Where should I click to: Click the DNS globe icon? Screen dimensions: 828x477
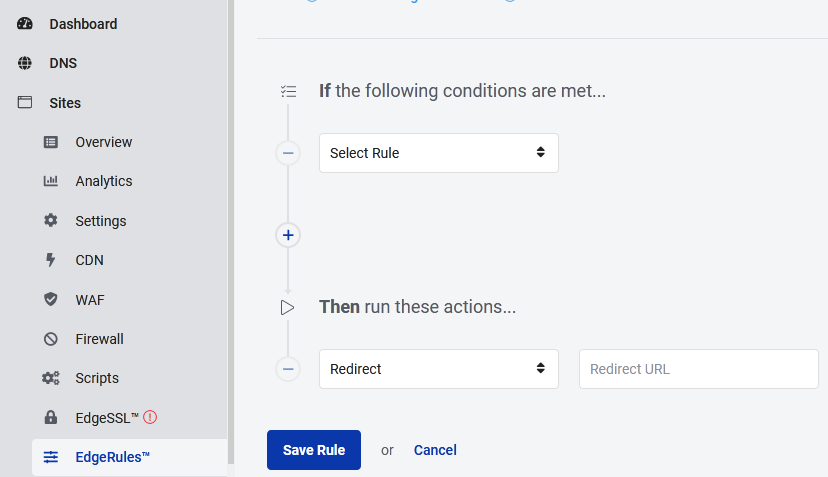coord(25,63)
